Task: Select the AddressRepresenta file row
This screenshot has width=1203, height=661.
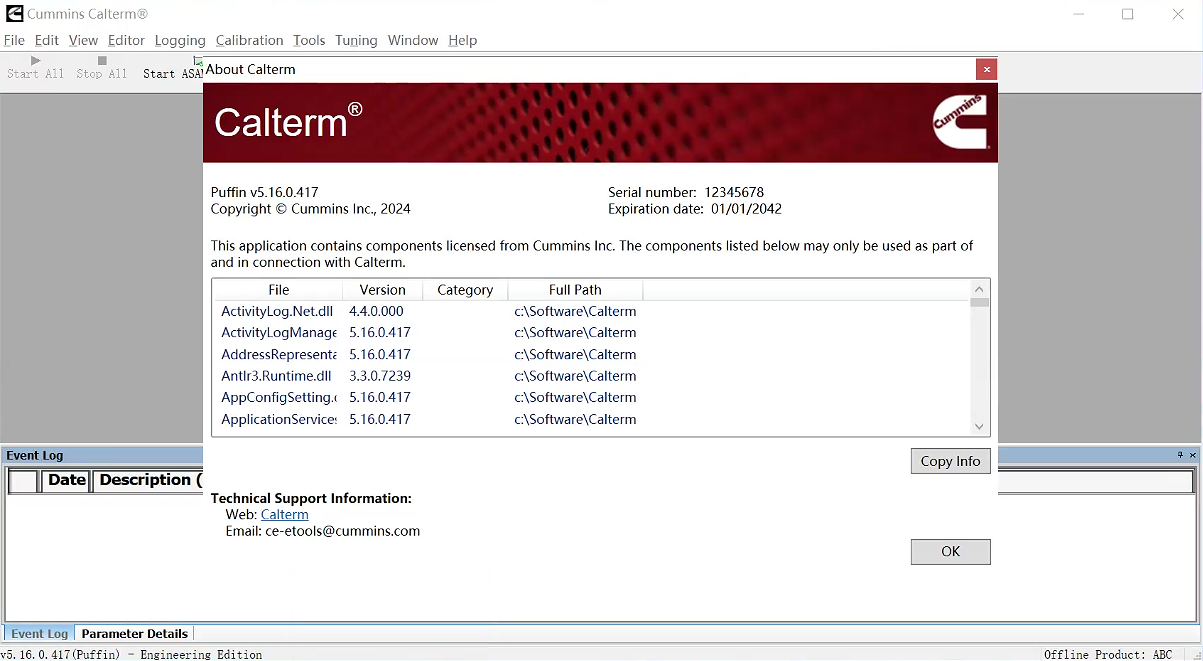Action: [x=279, y=355]
